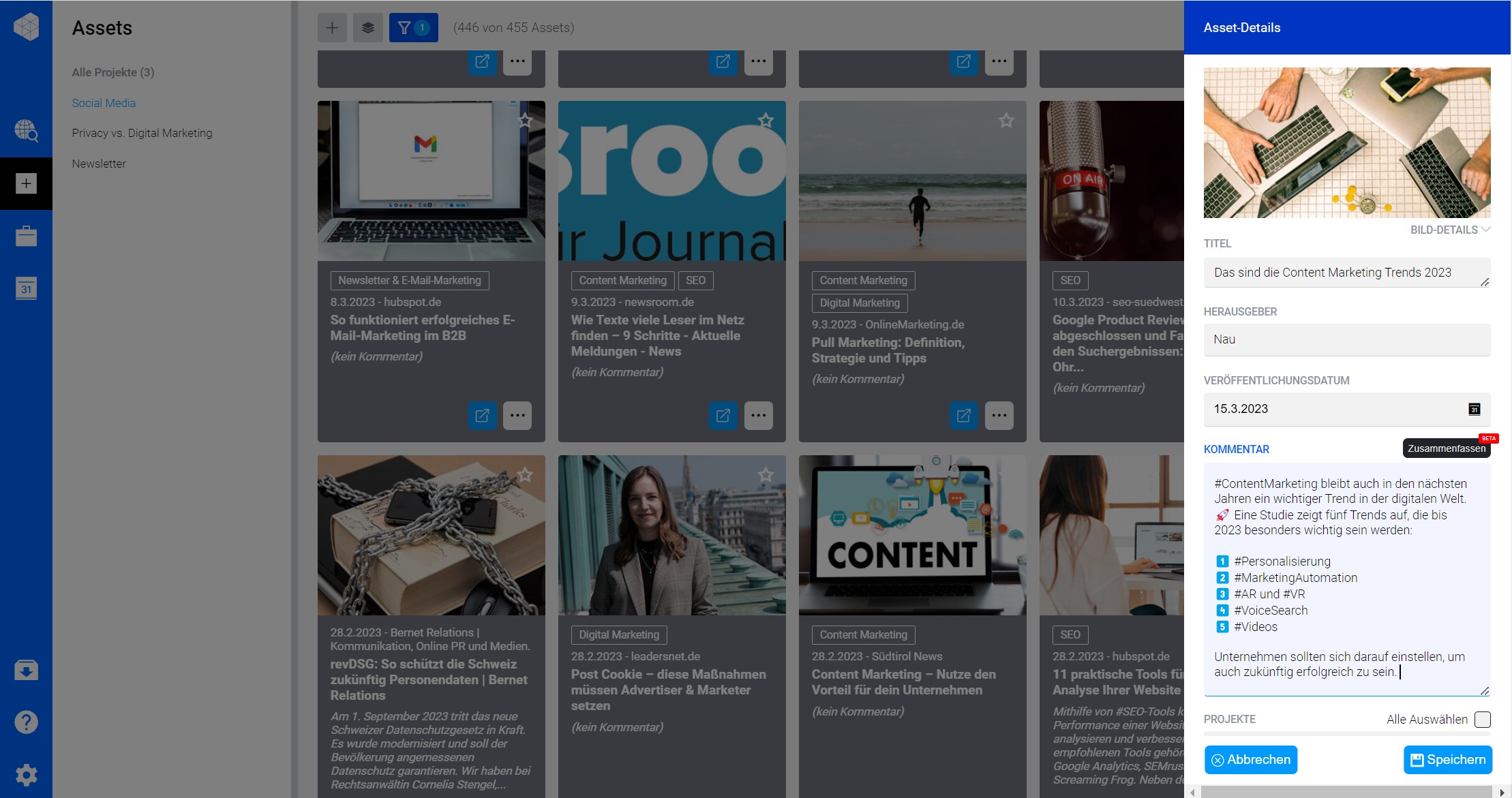Click Newsletter & E-Mail-Marketing tag
1512x798 pixels.
[410, 281]
